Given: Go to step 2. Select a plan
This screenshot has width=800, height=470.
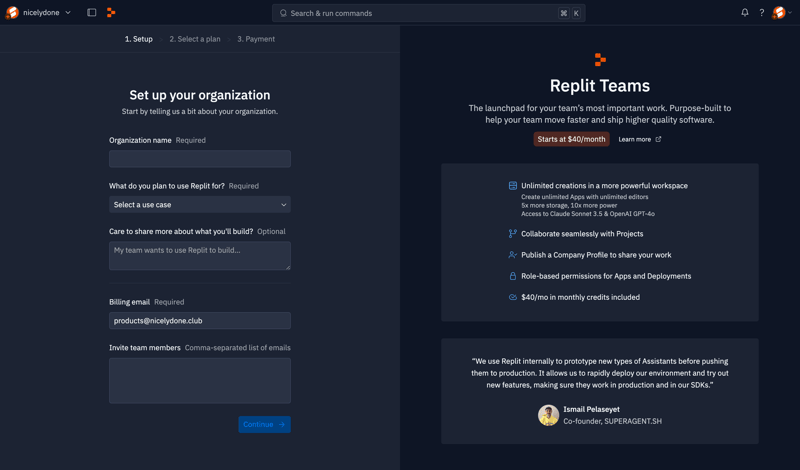Looking at the screenshot, I should click(195, 39).
